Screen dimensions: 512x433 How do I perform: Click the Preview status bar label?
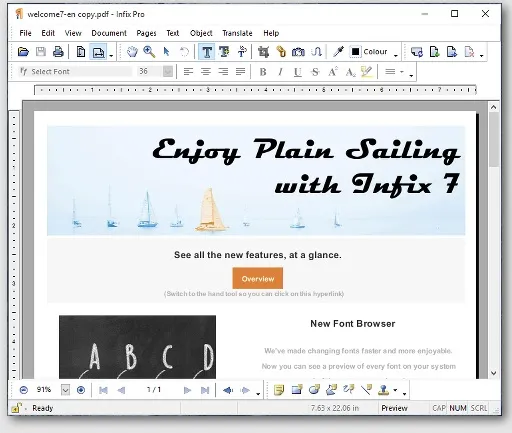tap(394, 408)
